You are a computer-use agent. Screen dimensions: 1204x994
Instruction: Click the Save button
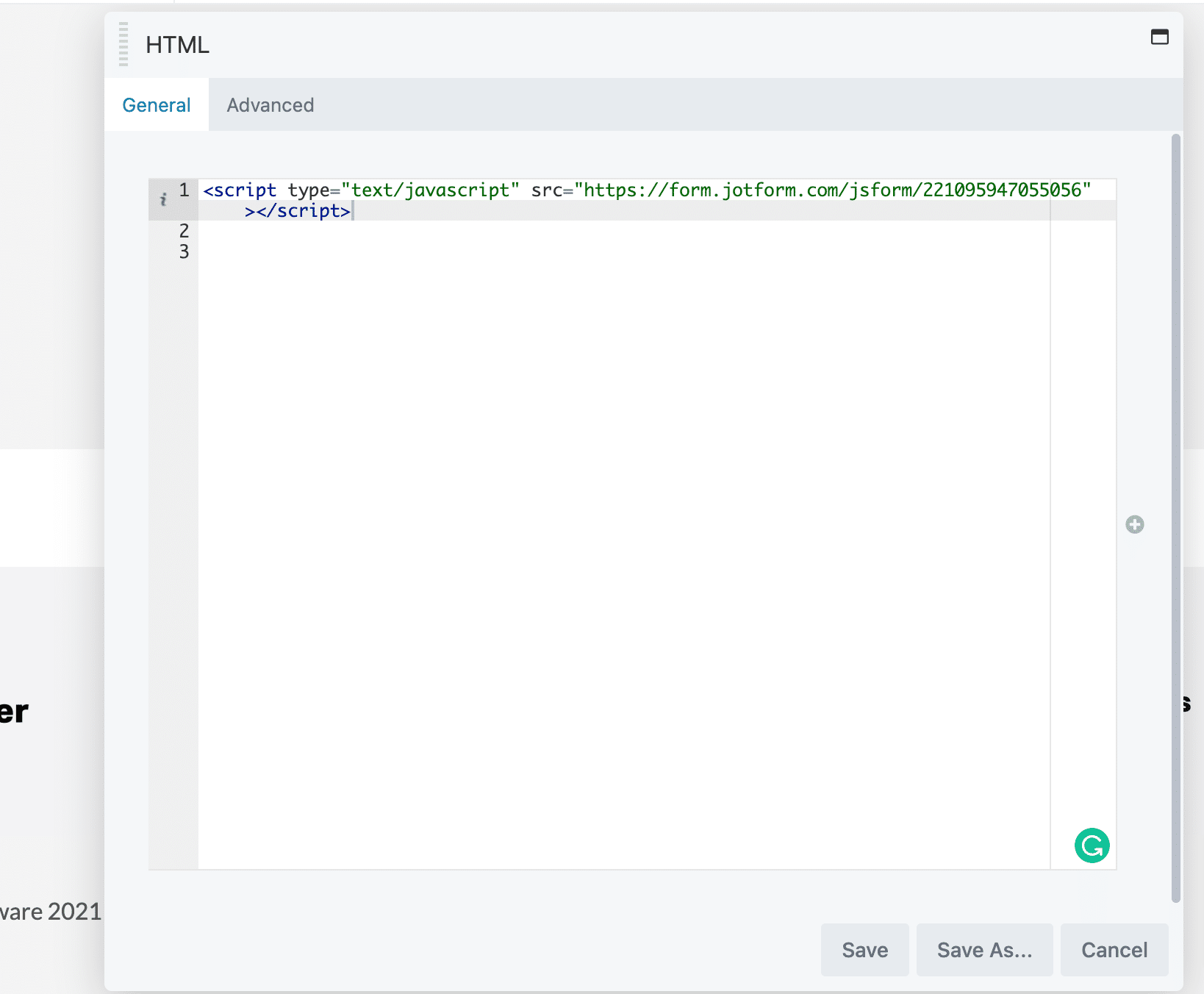[x=865, y=950]
